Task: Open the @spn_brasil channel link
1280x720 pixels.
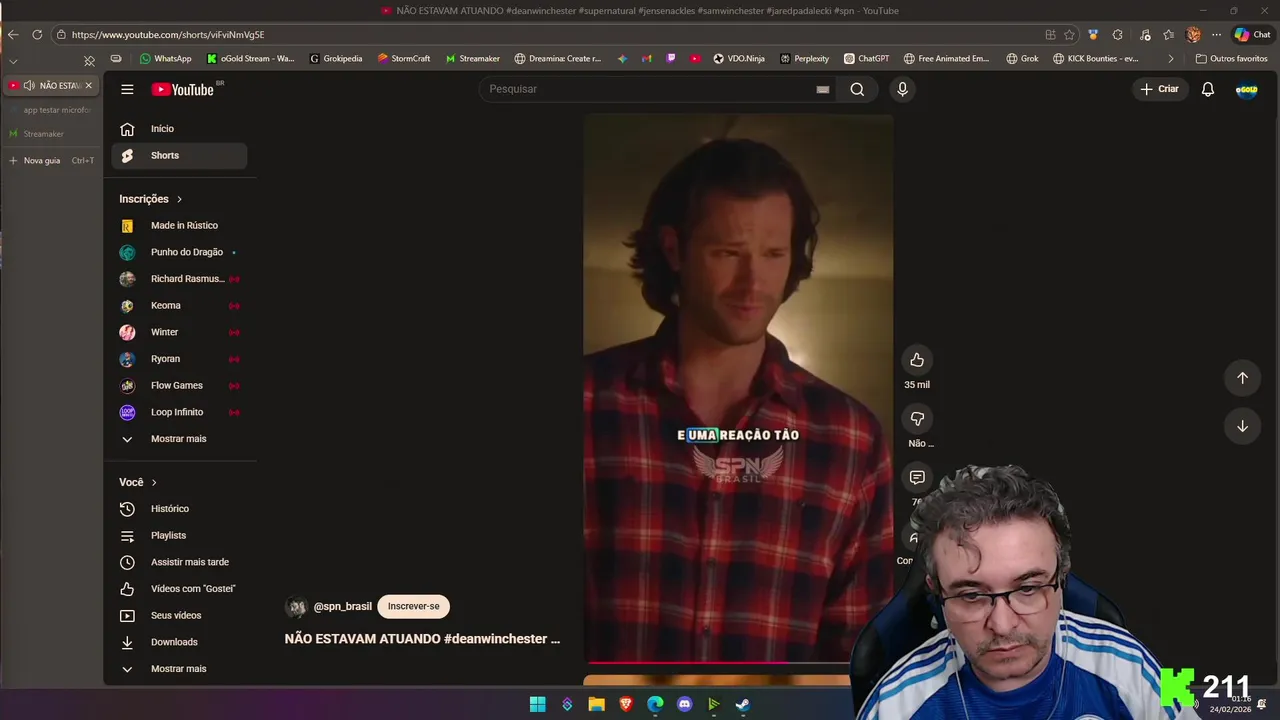Action: tap(342, 606)
